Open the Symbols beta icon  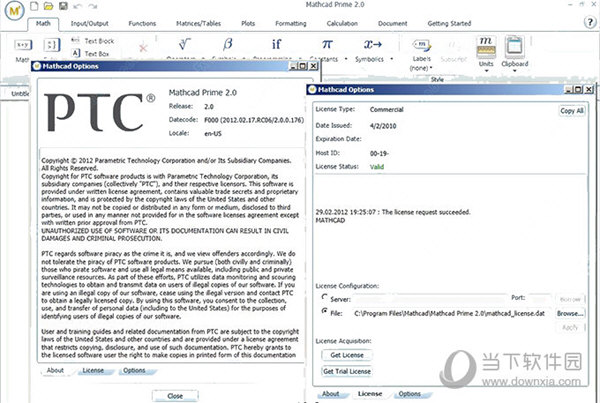click(x=228, y=44)
